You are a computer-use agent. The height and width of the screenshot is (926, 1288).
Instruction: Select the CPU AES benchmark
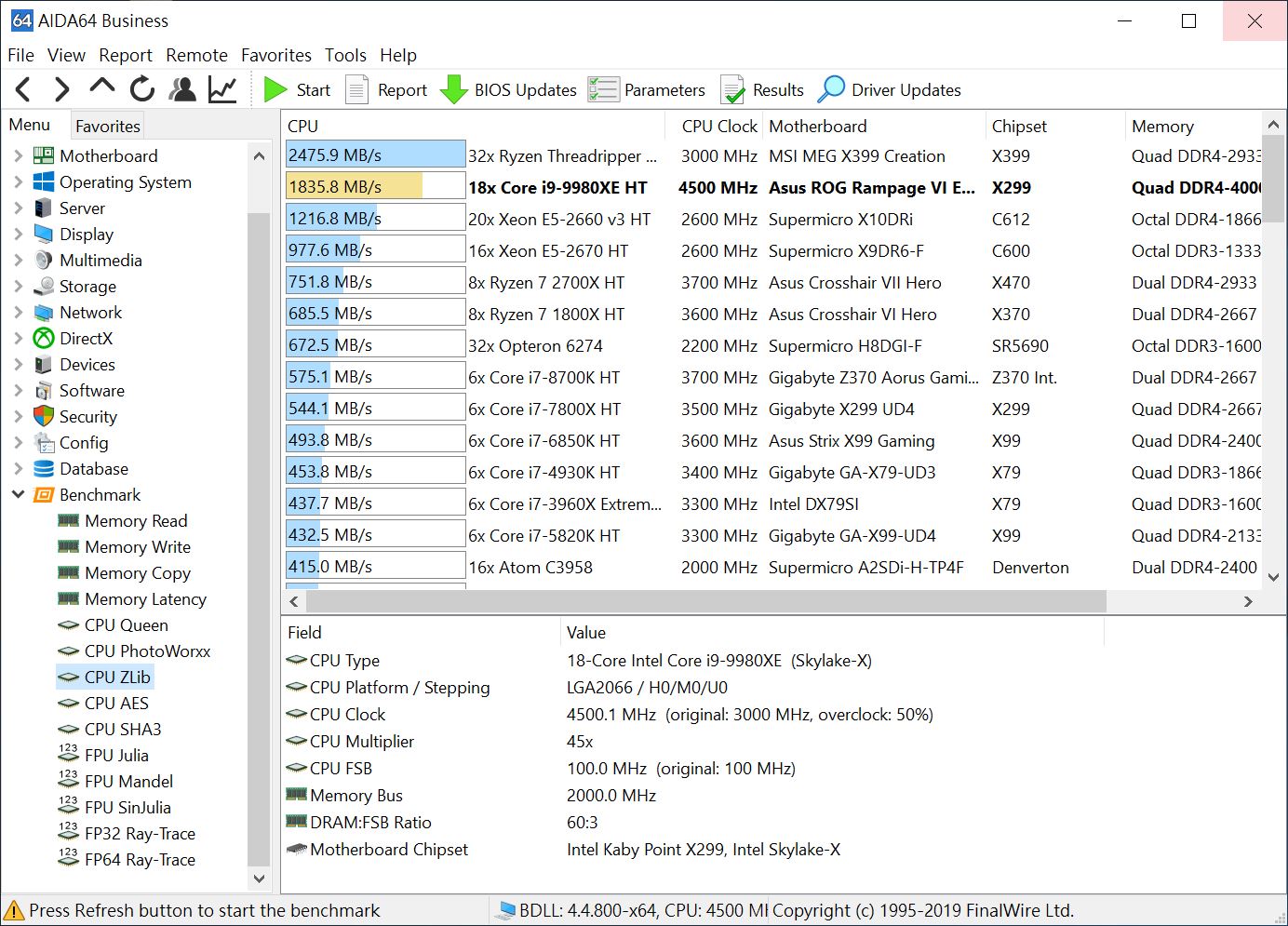[x=116, y=703]
